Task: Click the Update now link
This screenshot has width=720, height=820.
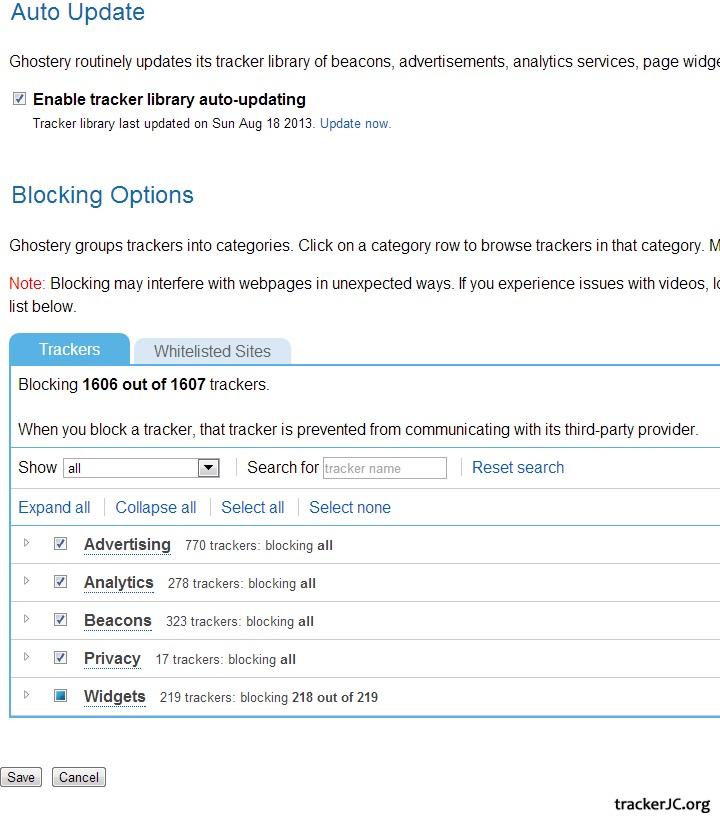Action: [x=355, y=124]
